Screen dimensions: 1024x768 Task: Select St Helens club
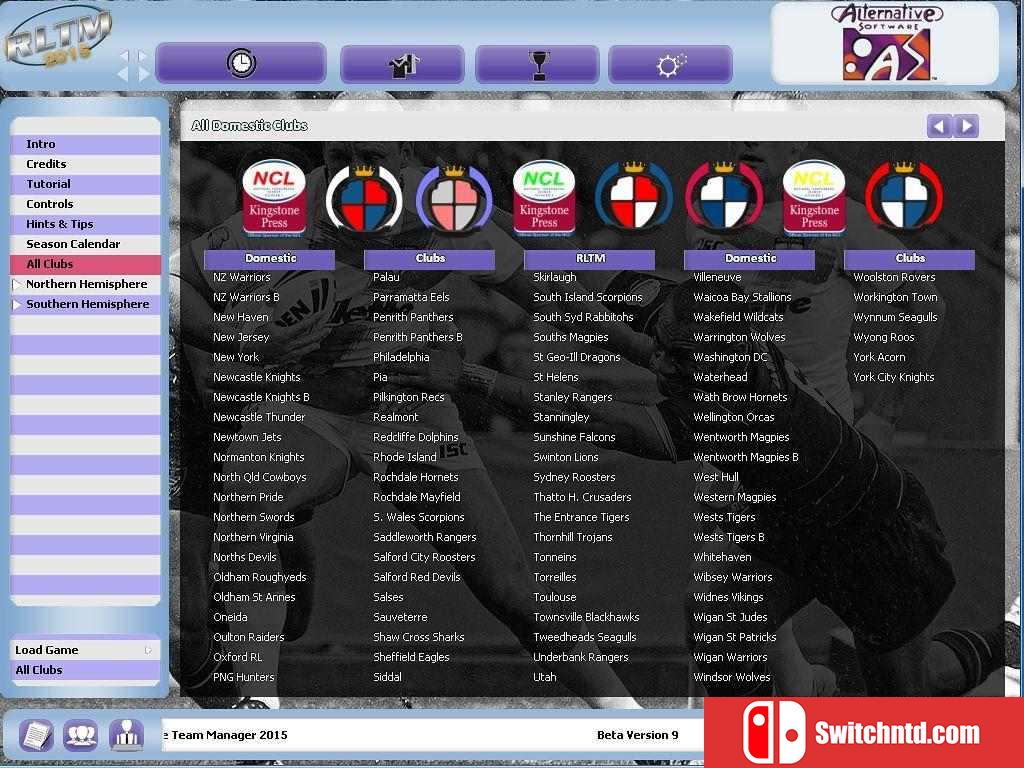556,377
